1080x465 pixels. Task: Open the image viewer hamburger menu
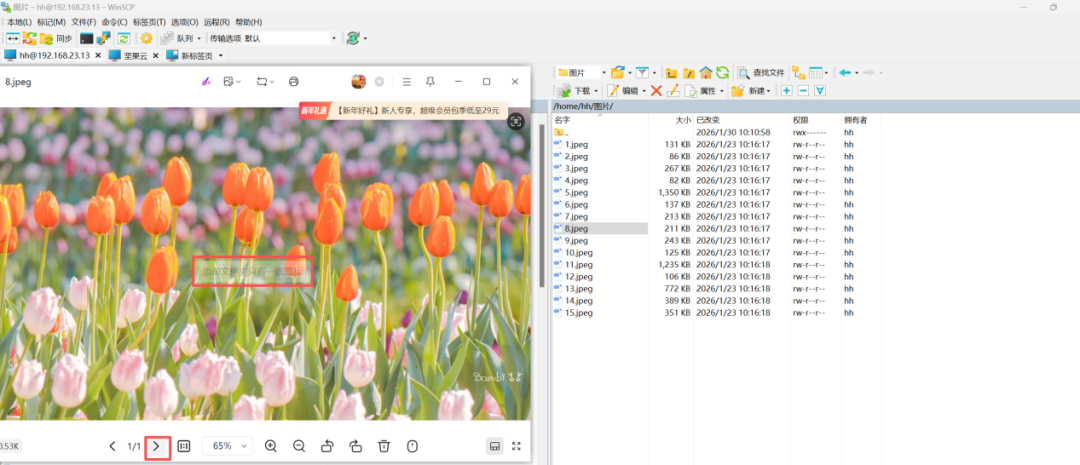pyautogui.click(x=406, y=81)
